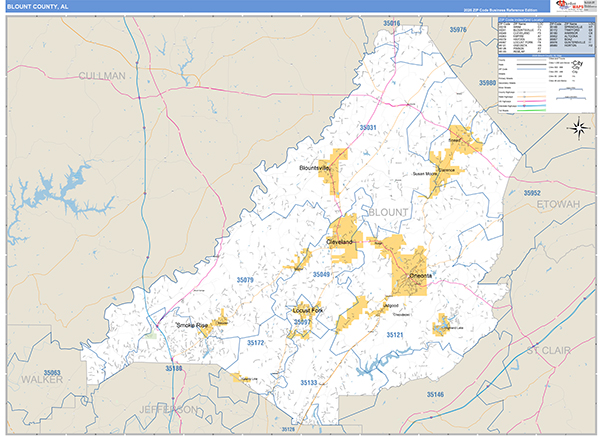600x436 pixels.
Task: Click the Smoke Rise community label
Action: point(192,325)
